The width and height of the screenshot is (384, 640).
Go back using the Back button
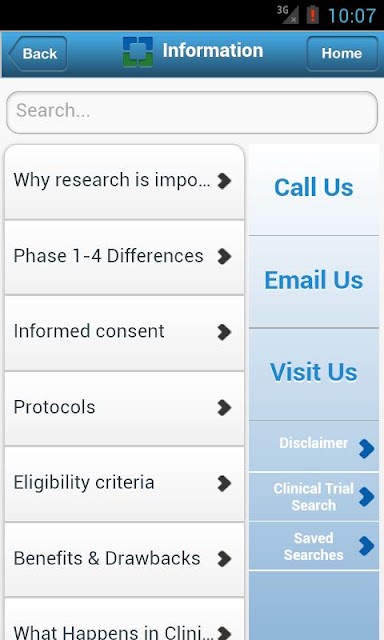(x=38, y=53)
